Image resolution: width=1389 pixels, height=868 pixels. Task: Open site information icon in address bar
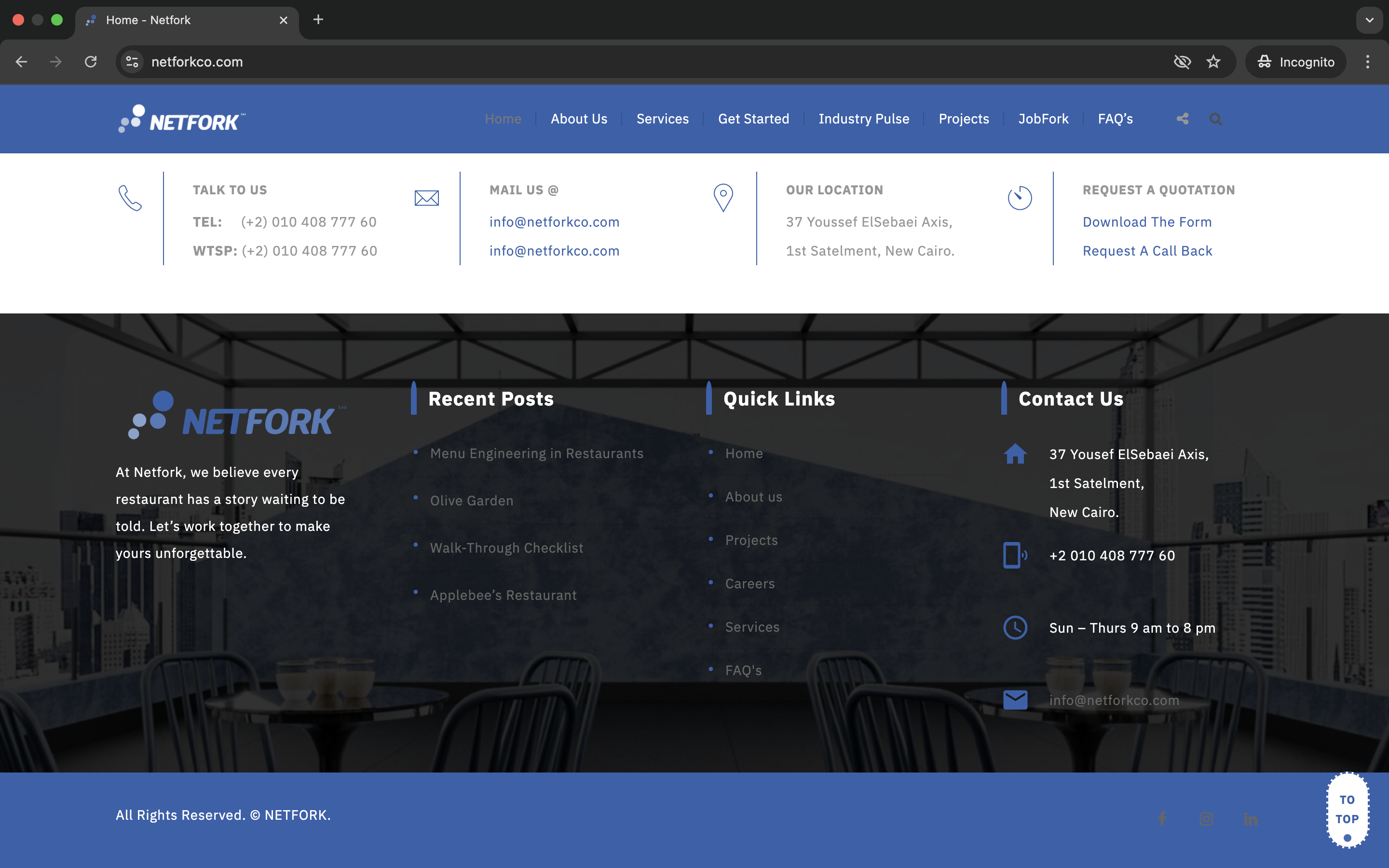tap(132, 62)
